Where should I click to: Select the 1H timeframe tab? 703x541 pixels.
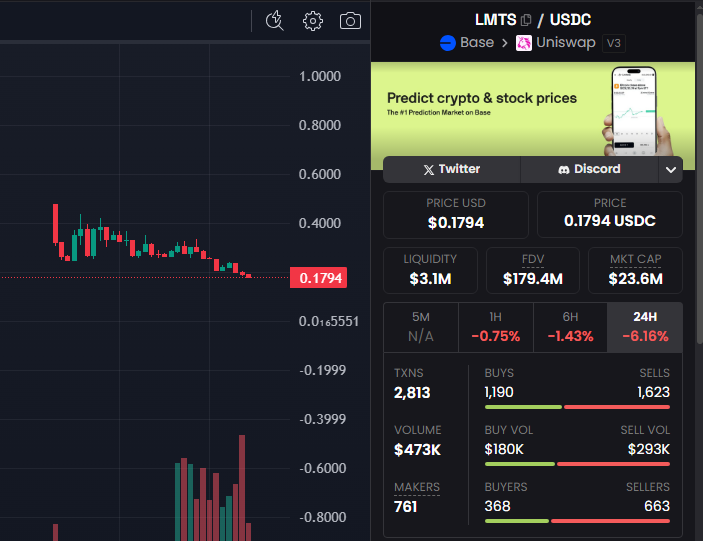(496, 327)
